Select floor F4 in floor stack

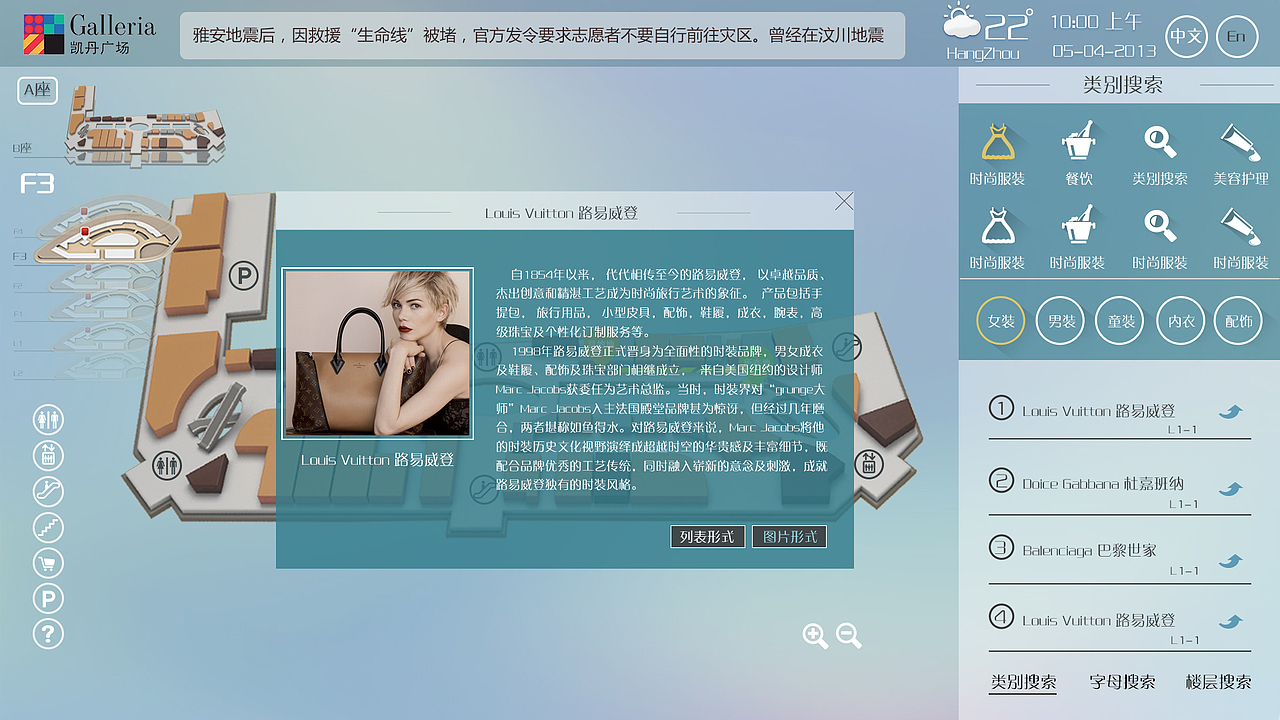pos(18,231)
